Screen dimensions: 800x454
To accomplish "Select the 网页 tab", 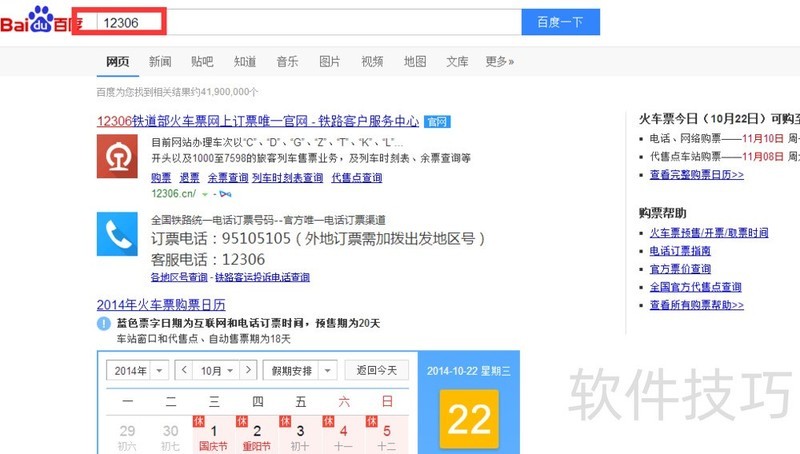I will 117,62.
